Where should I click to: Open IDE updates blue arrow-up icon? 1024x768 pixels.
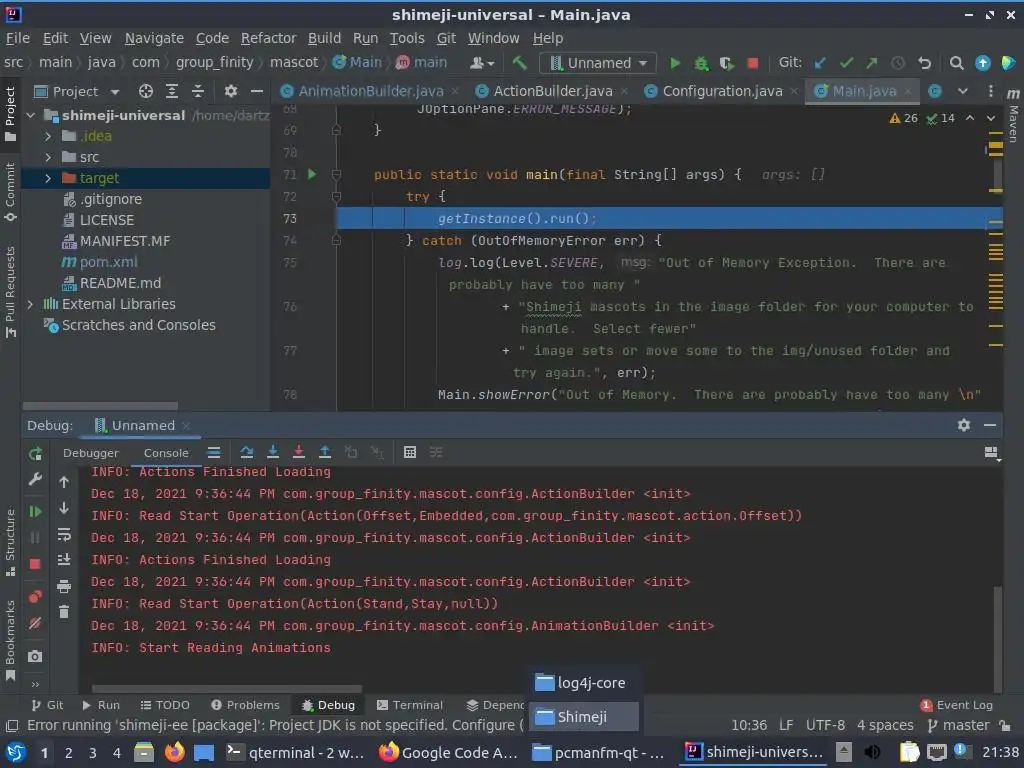[x=982, y=63]
